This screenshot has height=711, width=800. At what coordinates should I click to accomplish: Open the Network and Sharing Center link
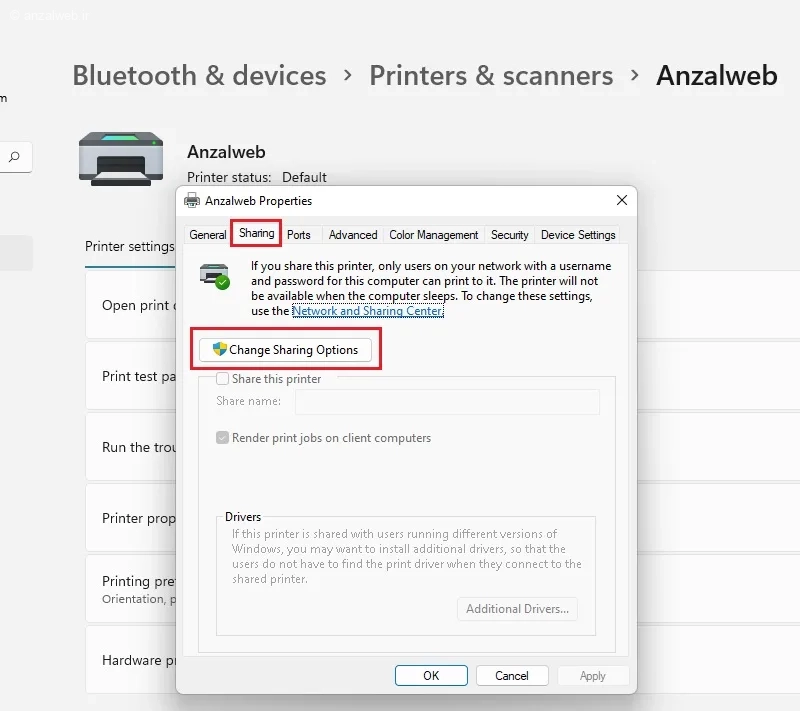point(368,311)
